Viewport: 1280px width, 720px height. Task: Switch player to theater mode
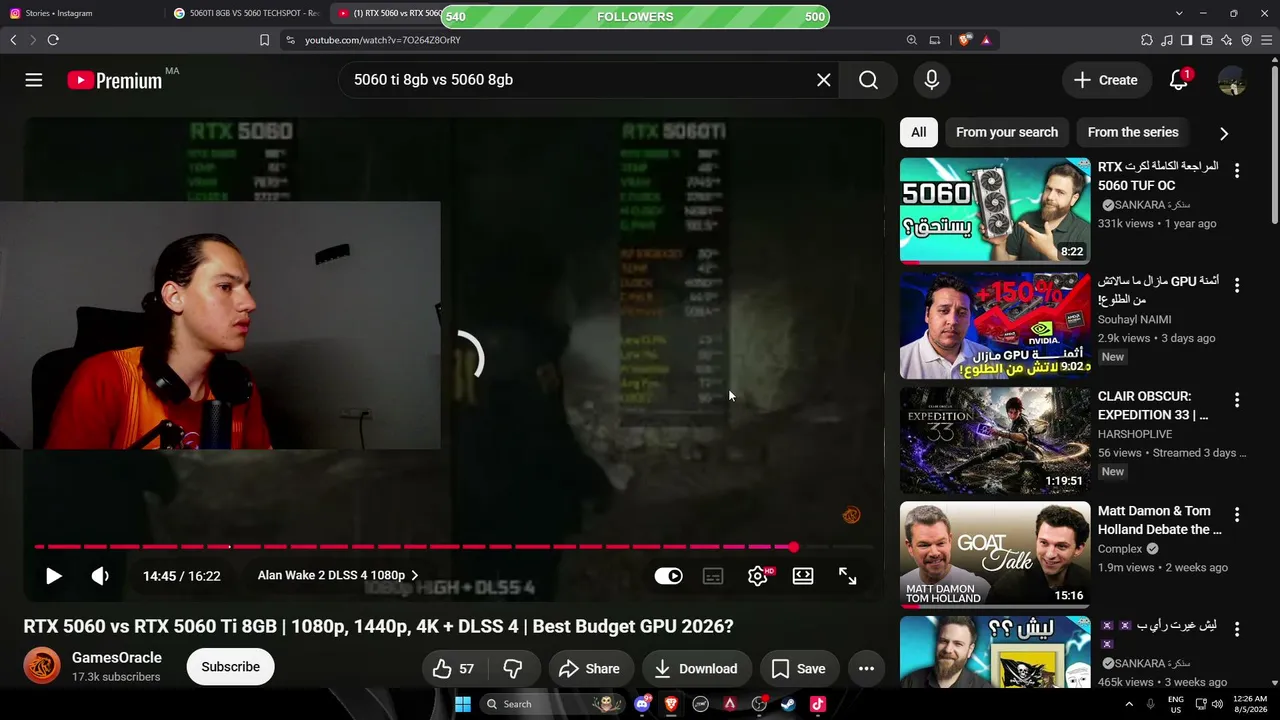click(803, 576)
